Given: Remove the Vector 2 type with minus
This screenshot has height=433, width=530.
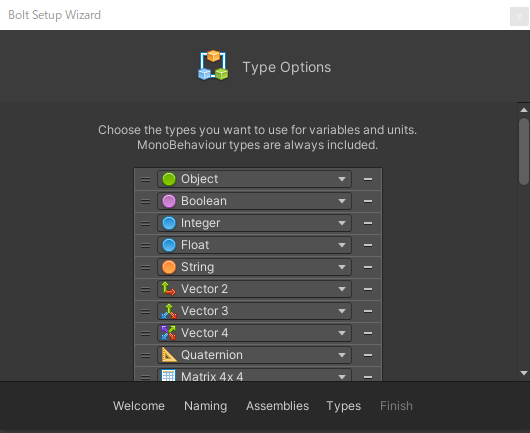Looking at the screenshot, I should coord(368,289).
